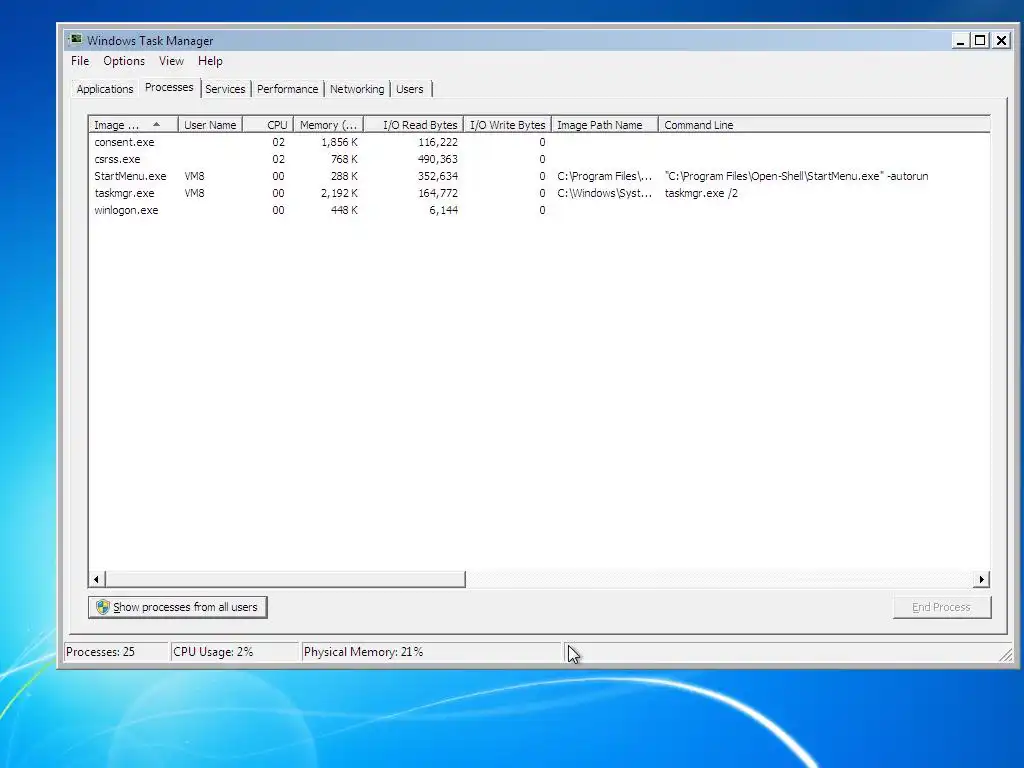Viewport: 1024px width, 768px height.
Task: Sort by CPU column header
Action: 268,125
